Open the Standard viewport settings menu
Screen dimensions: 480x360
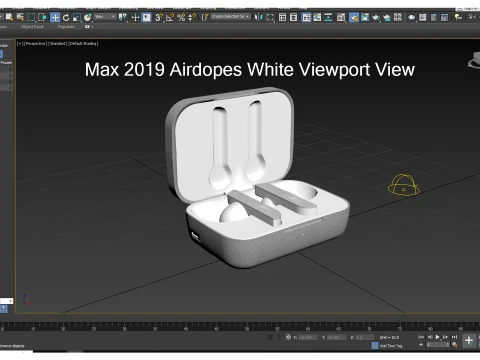[x=57, y=43]
